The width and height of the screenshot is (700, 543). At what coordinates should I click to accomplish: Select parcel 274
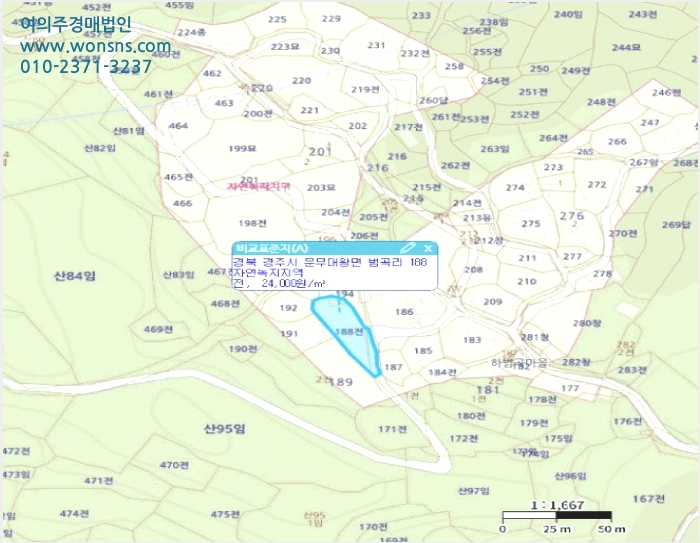[x=515, y=188]
